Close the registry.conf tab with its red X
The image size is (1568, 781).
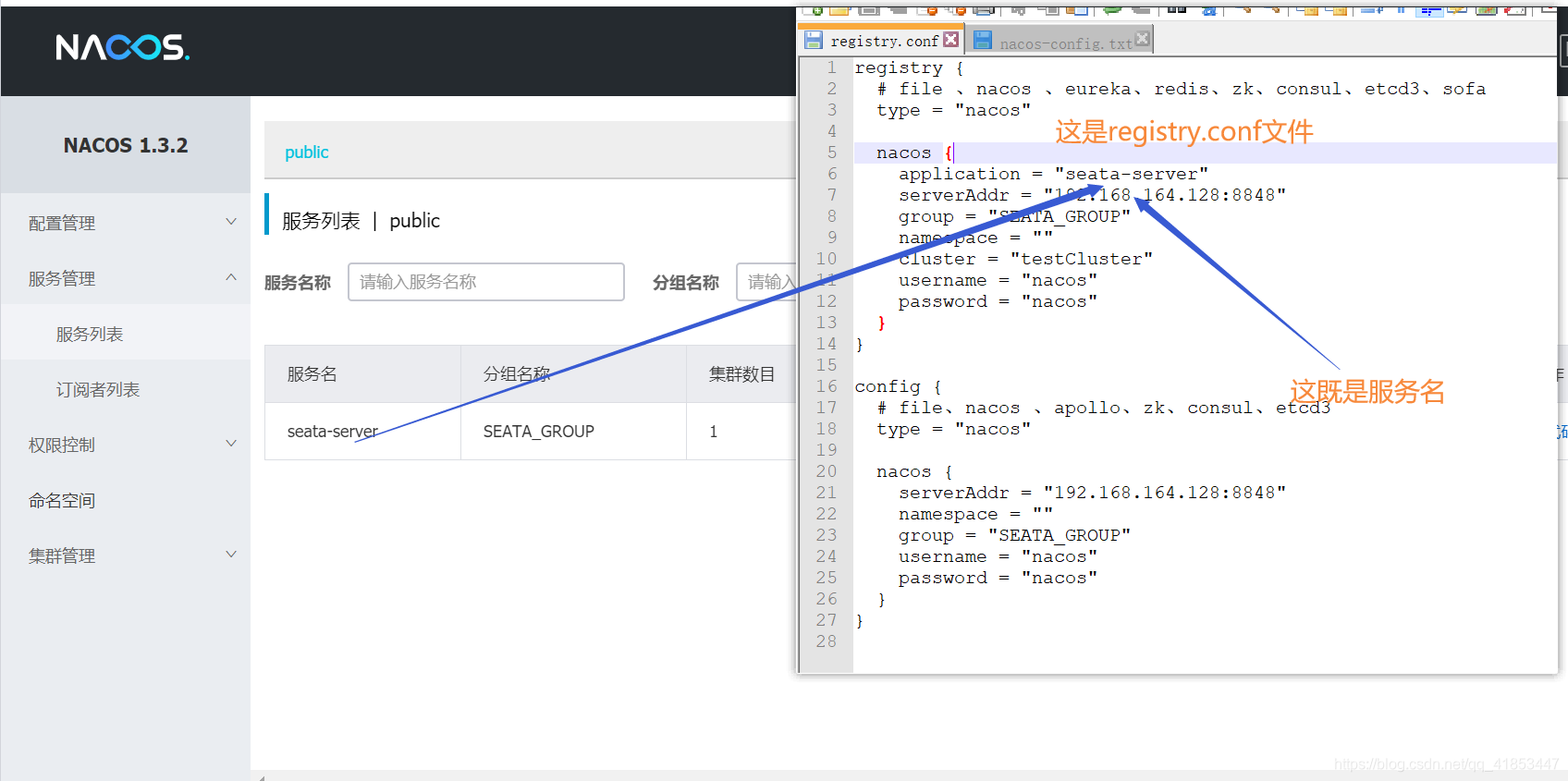(950, 40)
